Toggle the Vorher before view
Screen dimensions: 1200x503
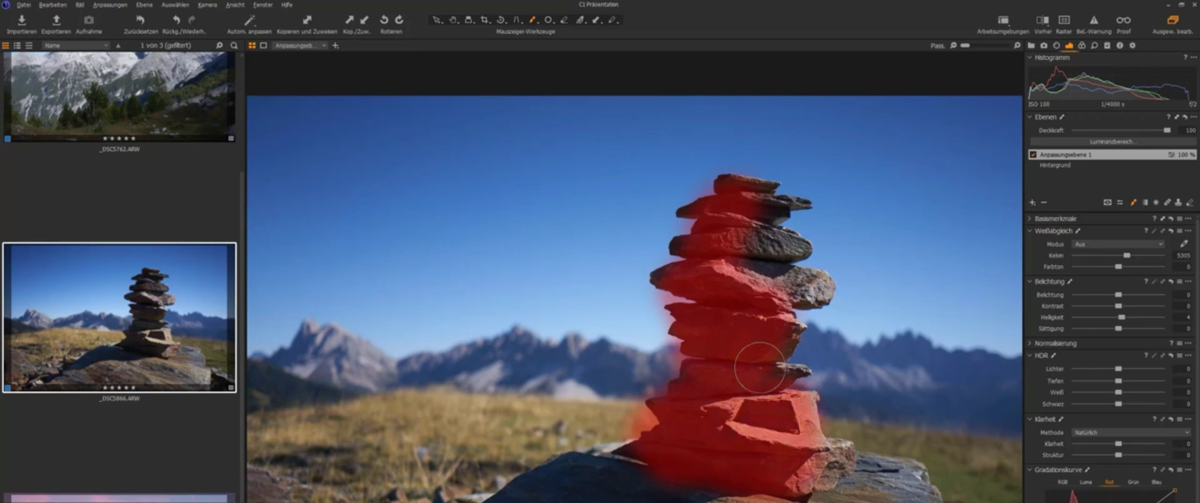[x=1042, y=19]
